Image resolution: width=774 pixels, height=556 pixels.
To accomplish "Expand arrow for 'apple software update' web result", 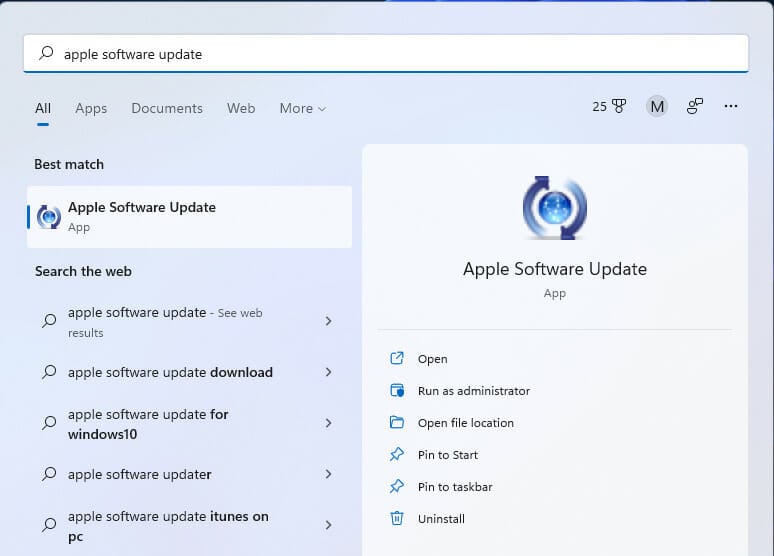I will coord(329,321).
